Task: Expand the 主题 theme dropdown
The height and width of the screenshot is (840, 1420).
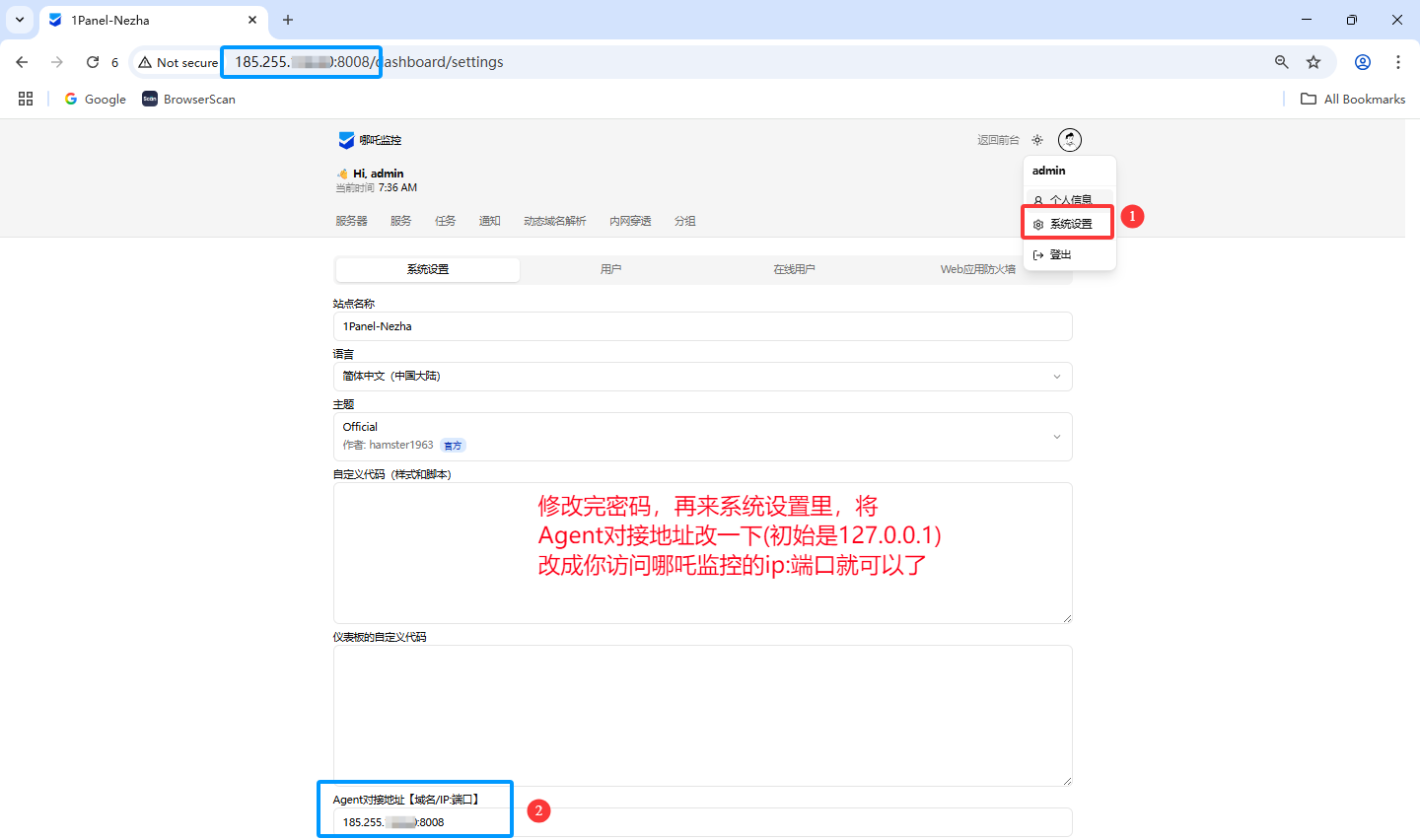Action: pyautogui.click(x=702, y=436)
